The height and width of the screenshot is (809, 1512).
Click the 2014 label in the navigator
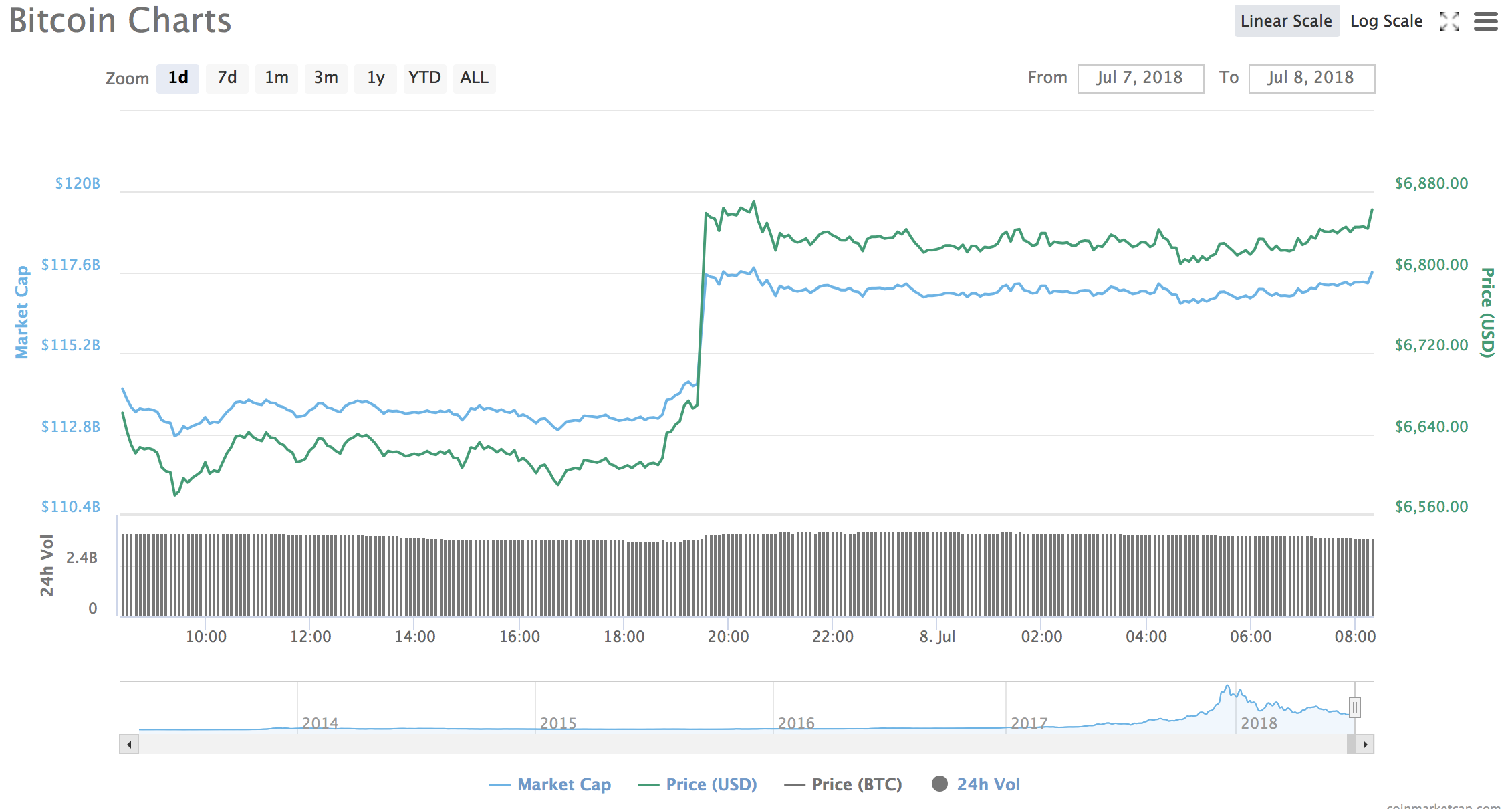320,723
